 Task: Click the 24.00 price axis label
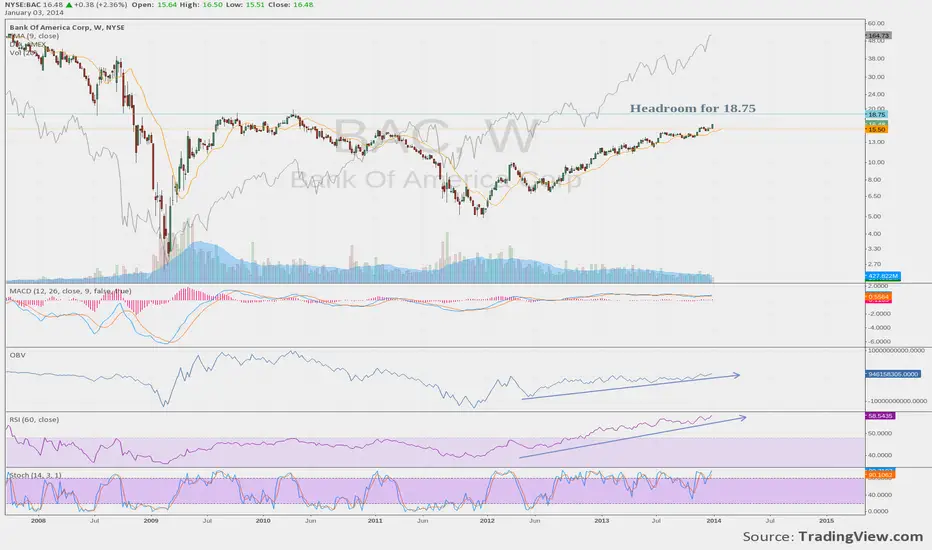pos(876,94)
